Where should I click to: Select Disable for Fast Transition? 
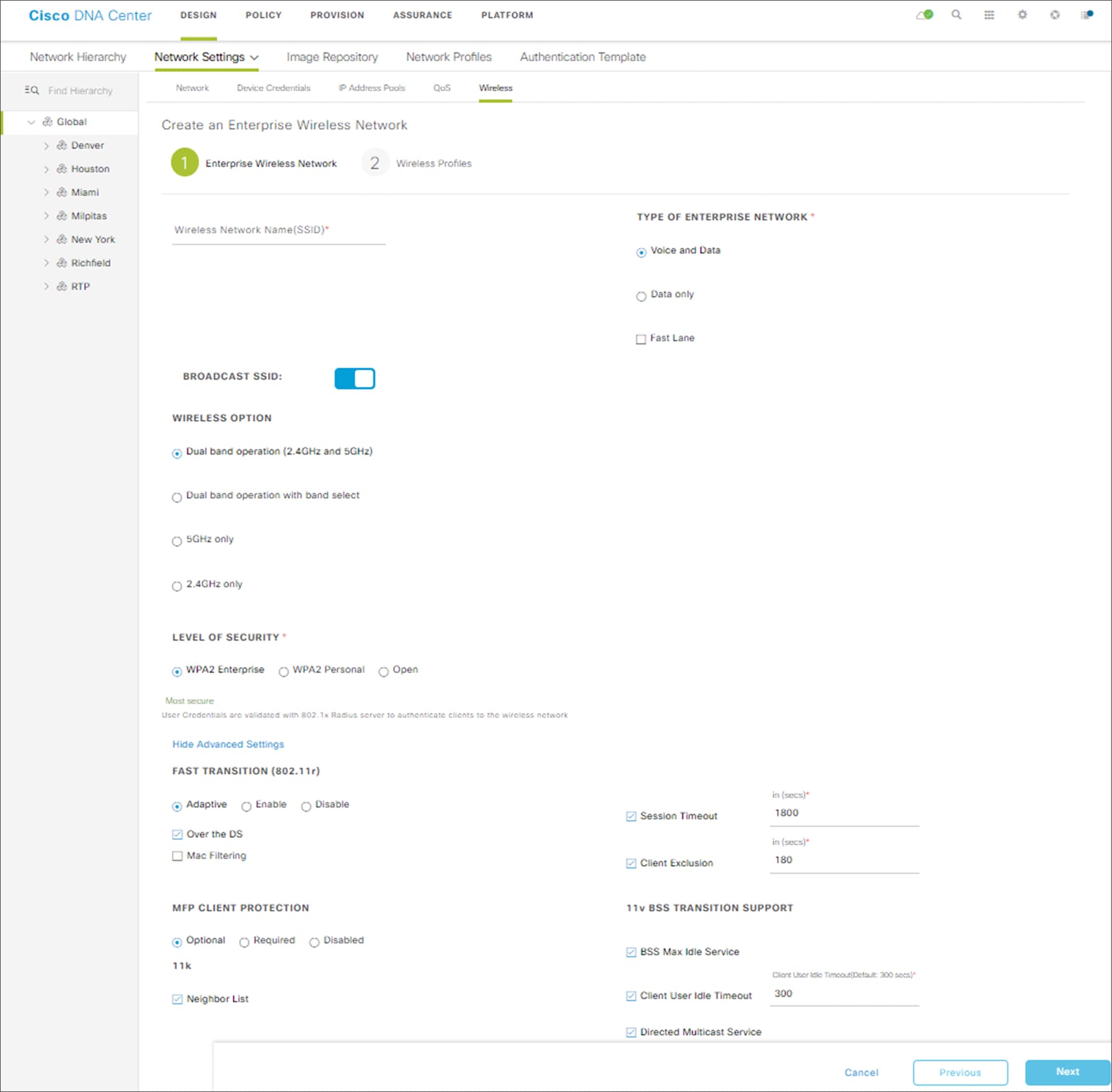tap(306, 807)
